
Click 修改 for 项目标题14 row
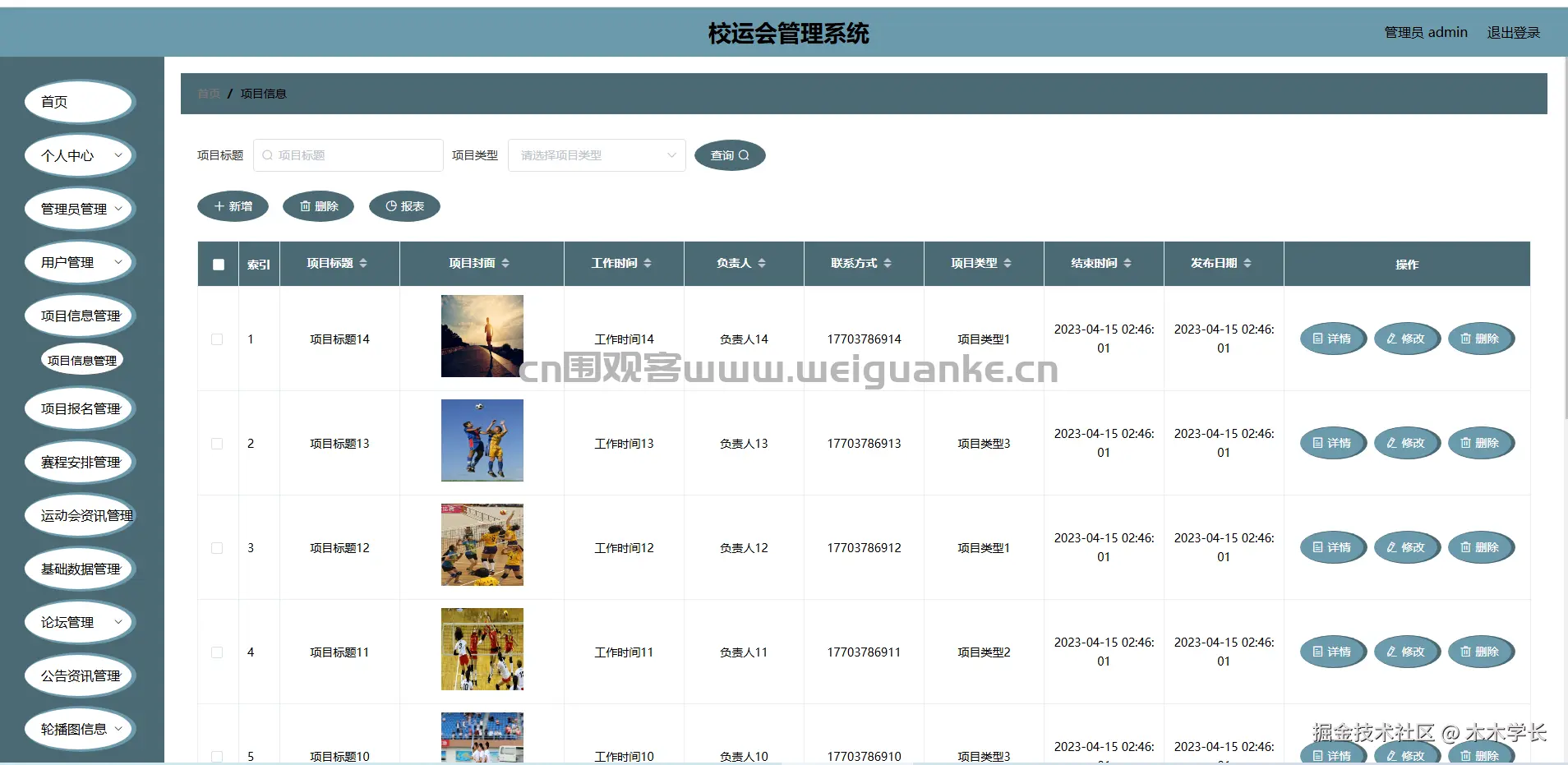click(x=1407, y=339)
